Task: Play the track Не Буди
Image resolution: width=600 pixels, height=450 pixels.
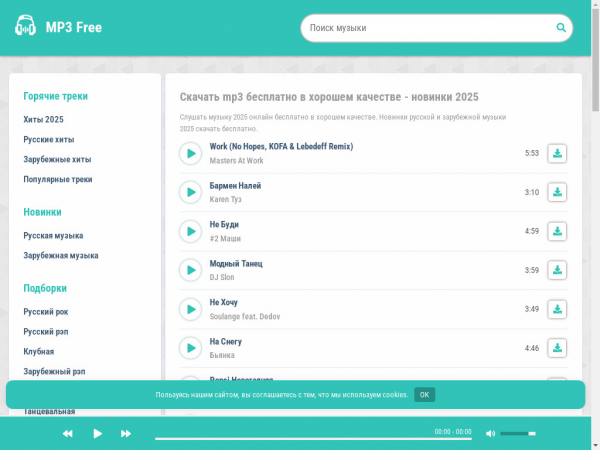Action: coord(190,231)
